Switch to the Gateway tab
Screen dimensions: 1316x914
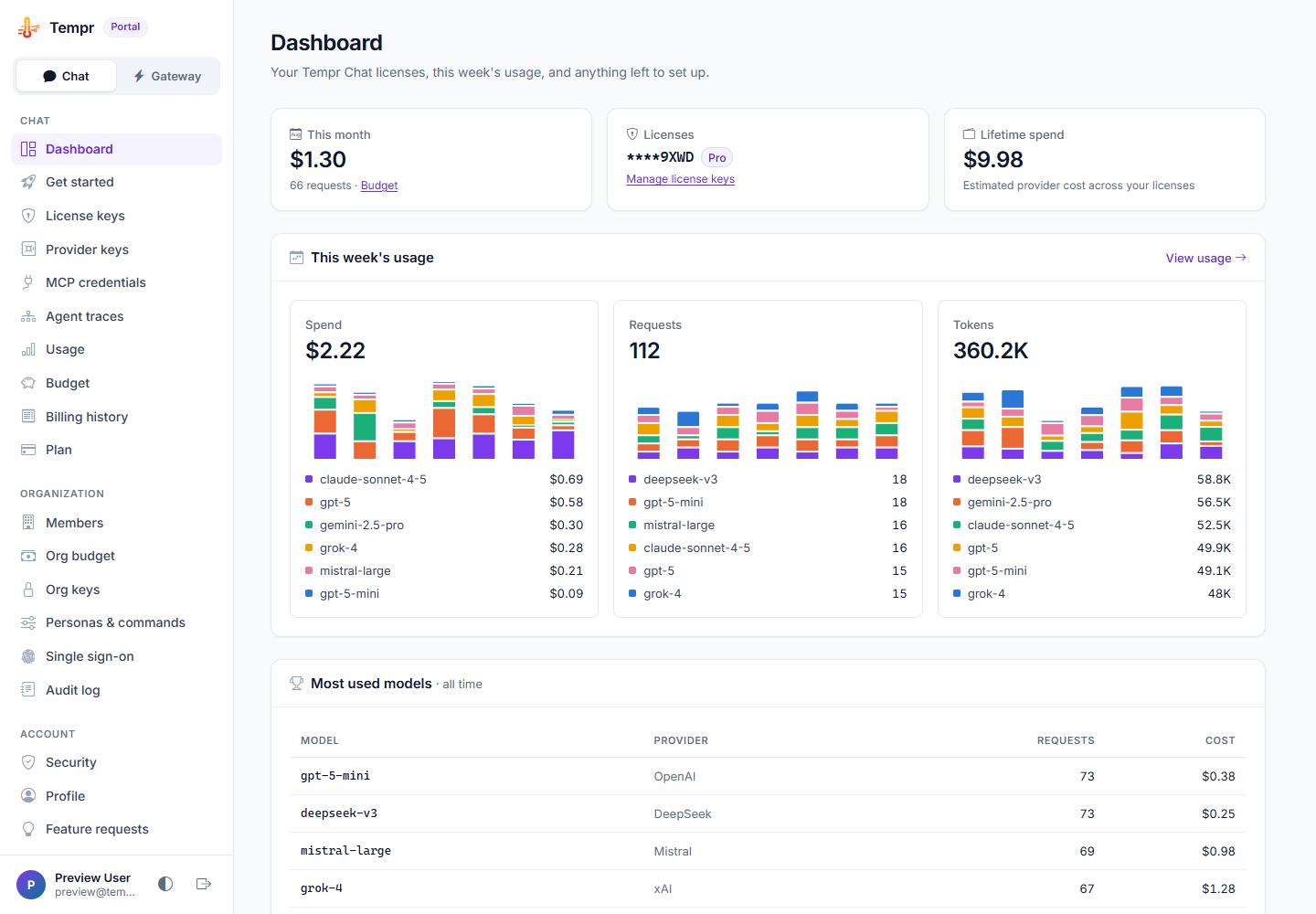tap(167, 76)
